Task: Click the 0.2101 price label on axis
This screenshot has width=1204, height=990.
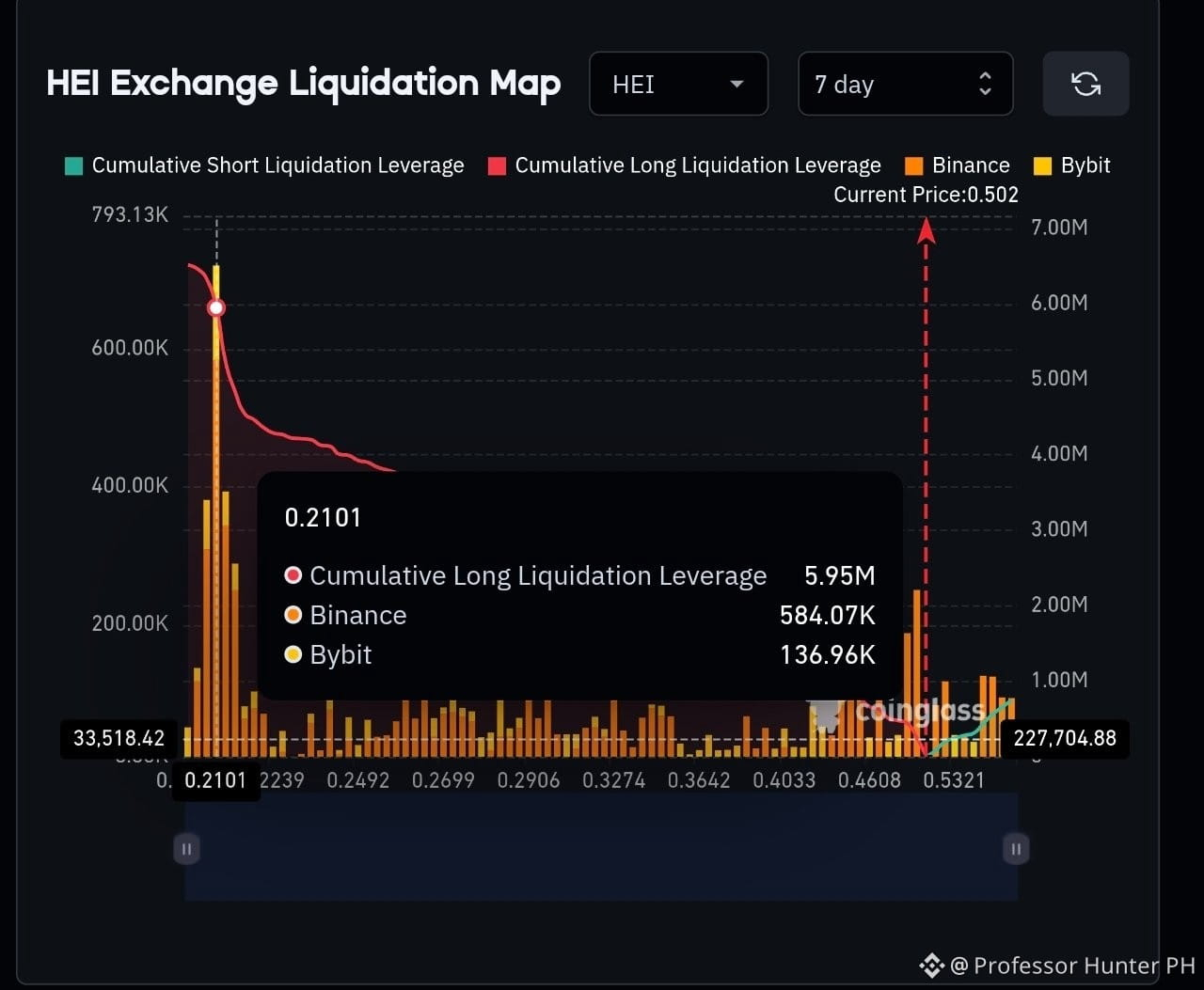Action: pos(215,780)
